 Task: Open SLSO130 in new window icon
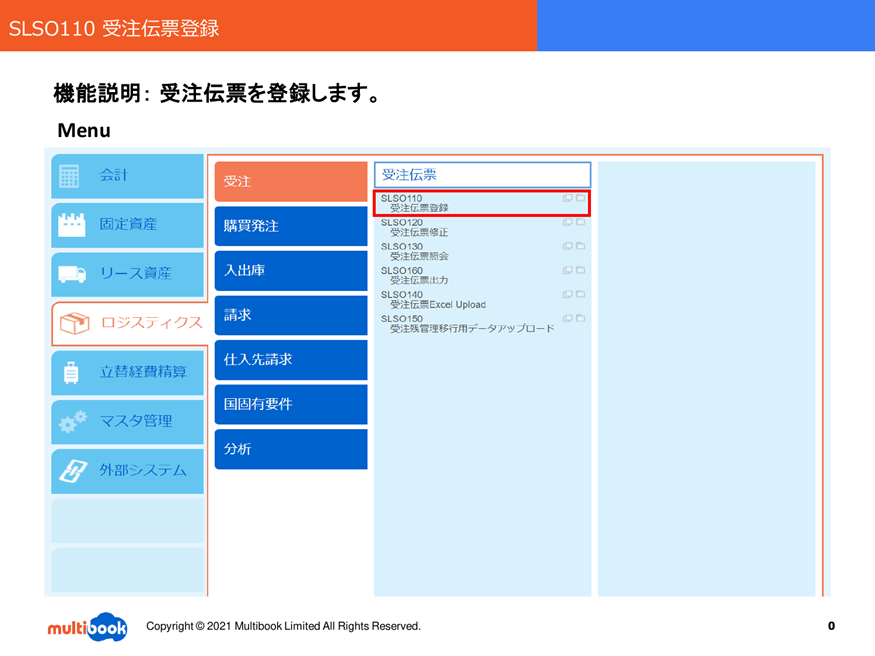(x=568, y=246)
